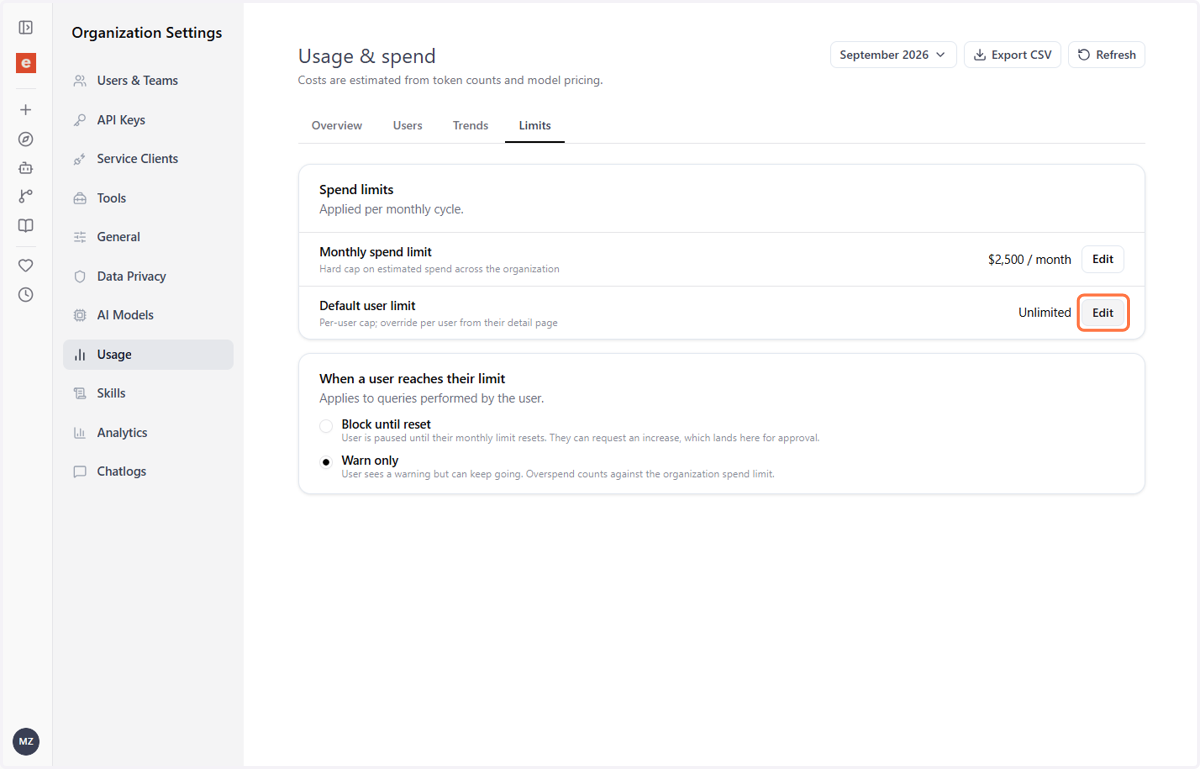
Task: Edit the Default user limit
Action: (x=1103, y=313)
